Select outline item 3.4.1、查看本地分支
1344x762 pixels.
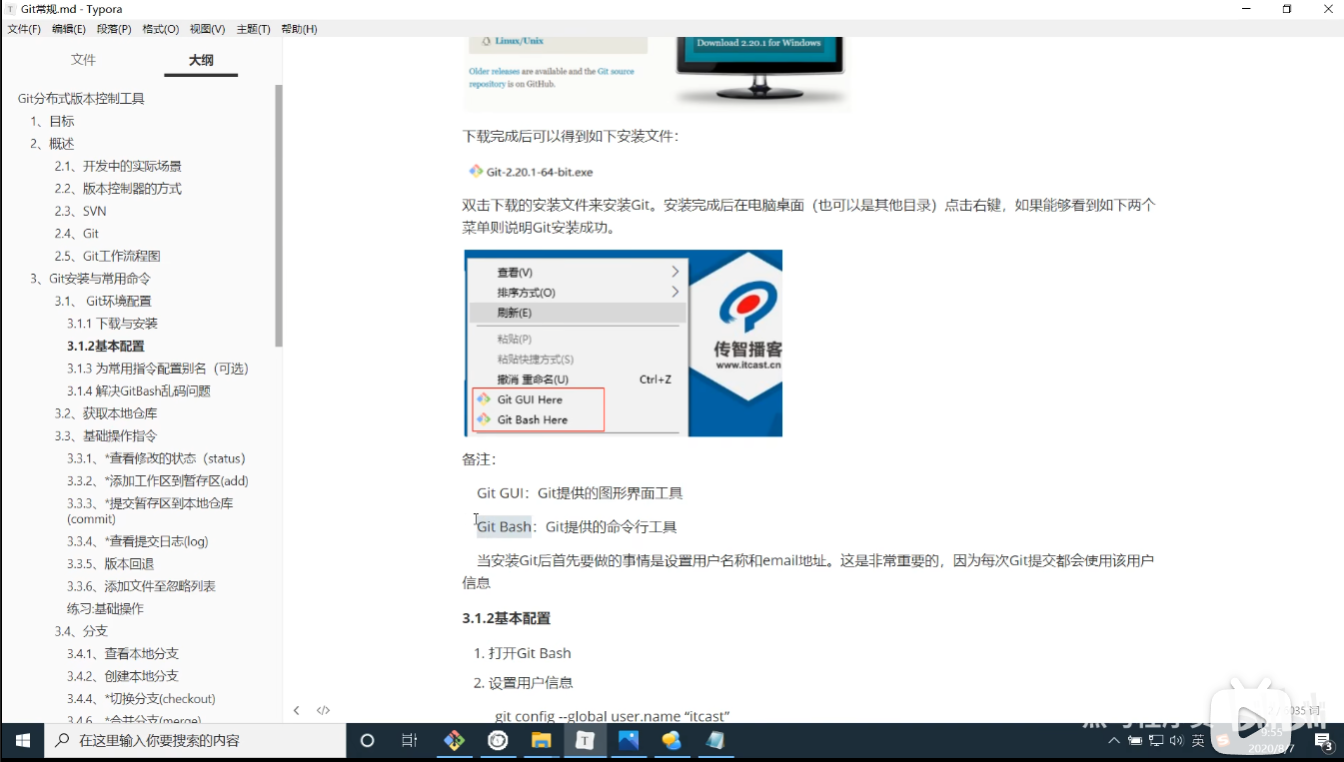click(x=123, y=654)
